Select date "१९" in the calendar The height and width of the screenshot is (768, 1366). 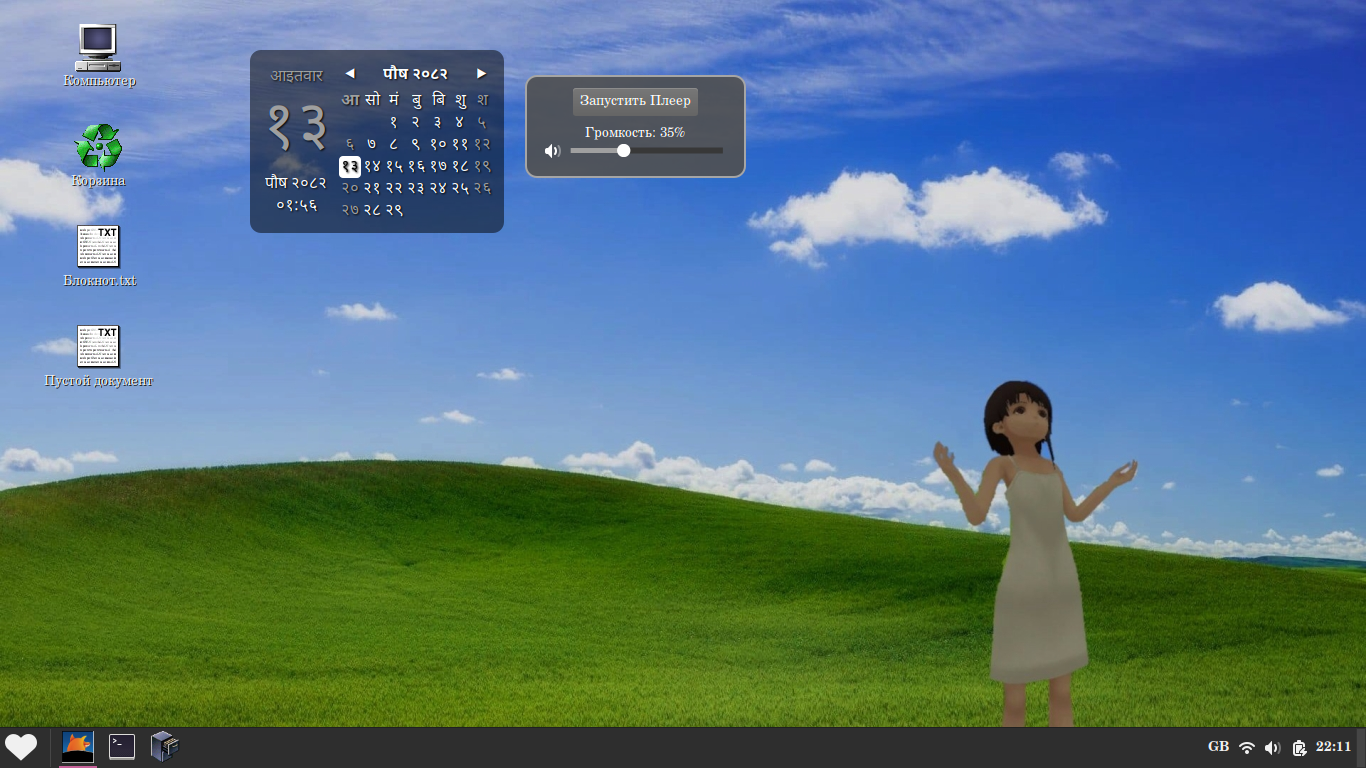[x=482, y=166]
